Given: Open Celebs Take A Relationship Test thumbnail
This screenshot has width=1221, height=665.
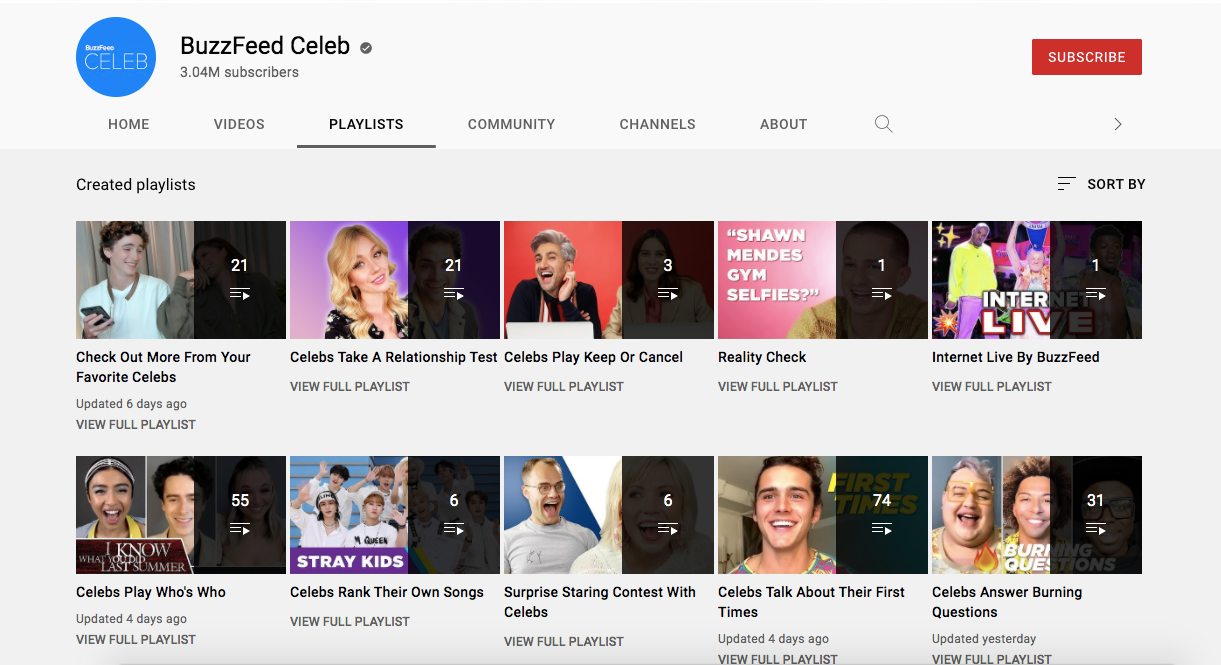Looking at the screenshot, I should pos(395,280).
